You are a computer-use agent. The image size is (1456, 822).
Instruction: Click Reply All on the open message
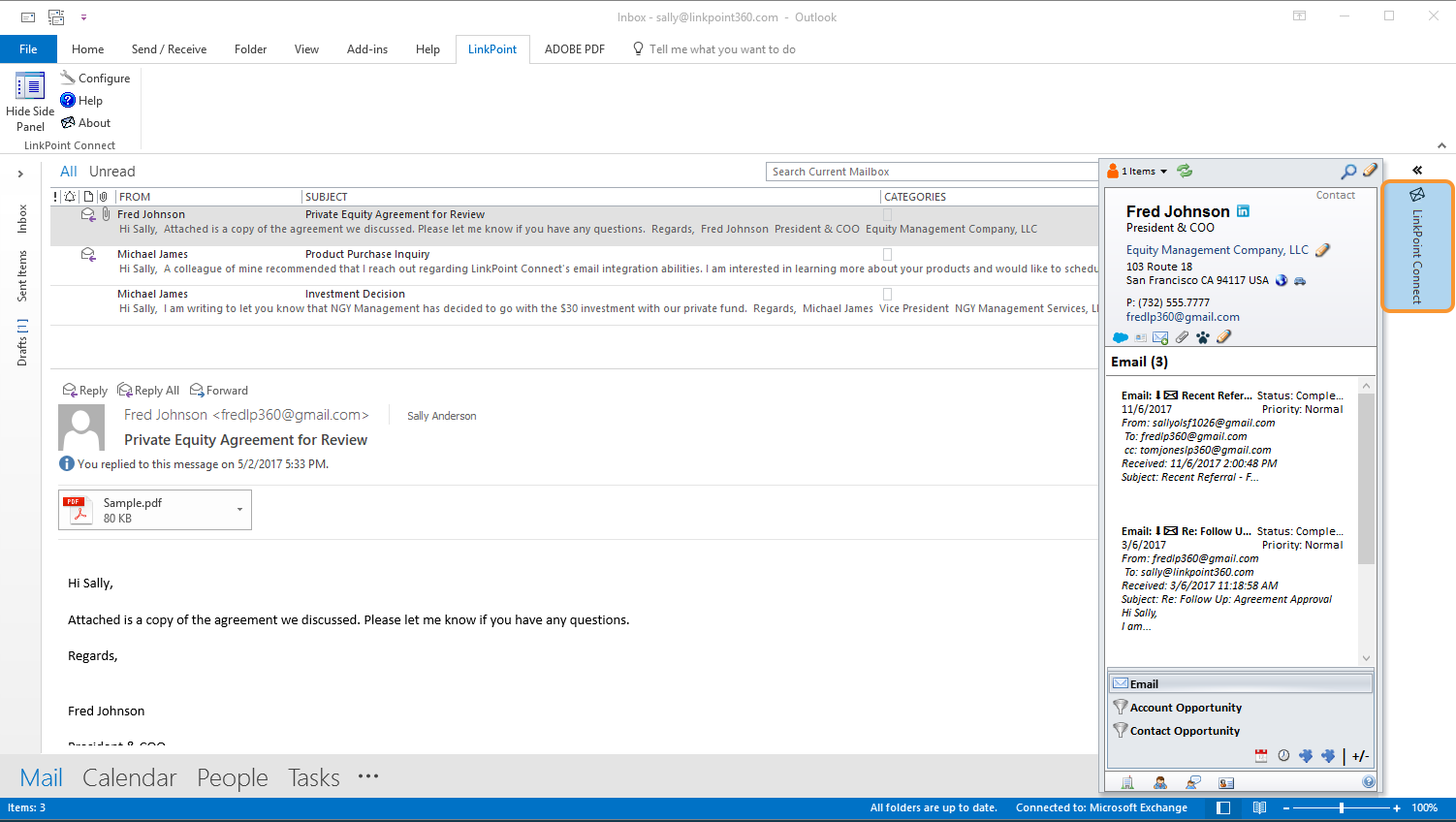click(148, 391)
